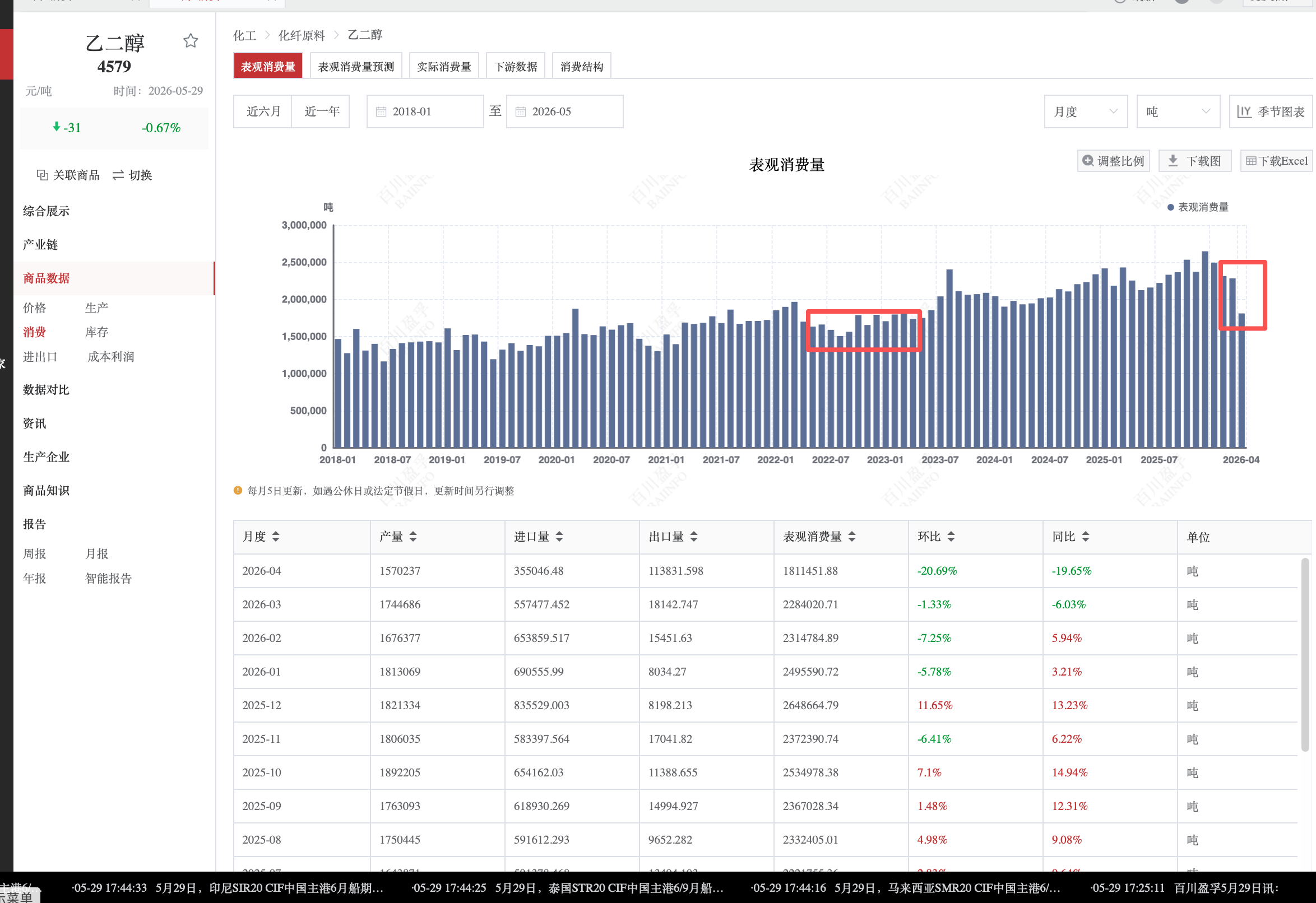Click end date field 2026-05
This screenshot has width=1316, height=903.
click(564, 111)
